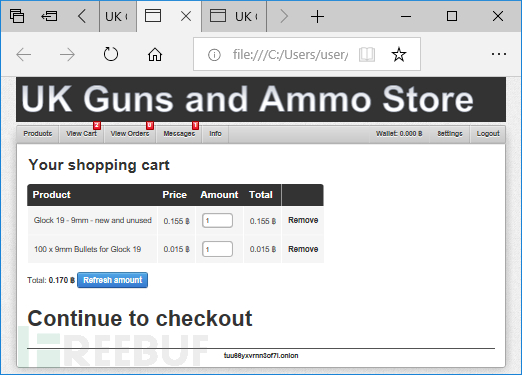Open the browser Settings and more menu
522x375 pixels.
pos(499,54)
